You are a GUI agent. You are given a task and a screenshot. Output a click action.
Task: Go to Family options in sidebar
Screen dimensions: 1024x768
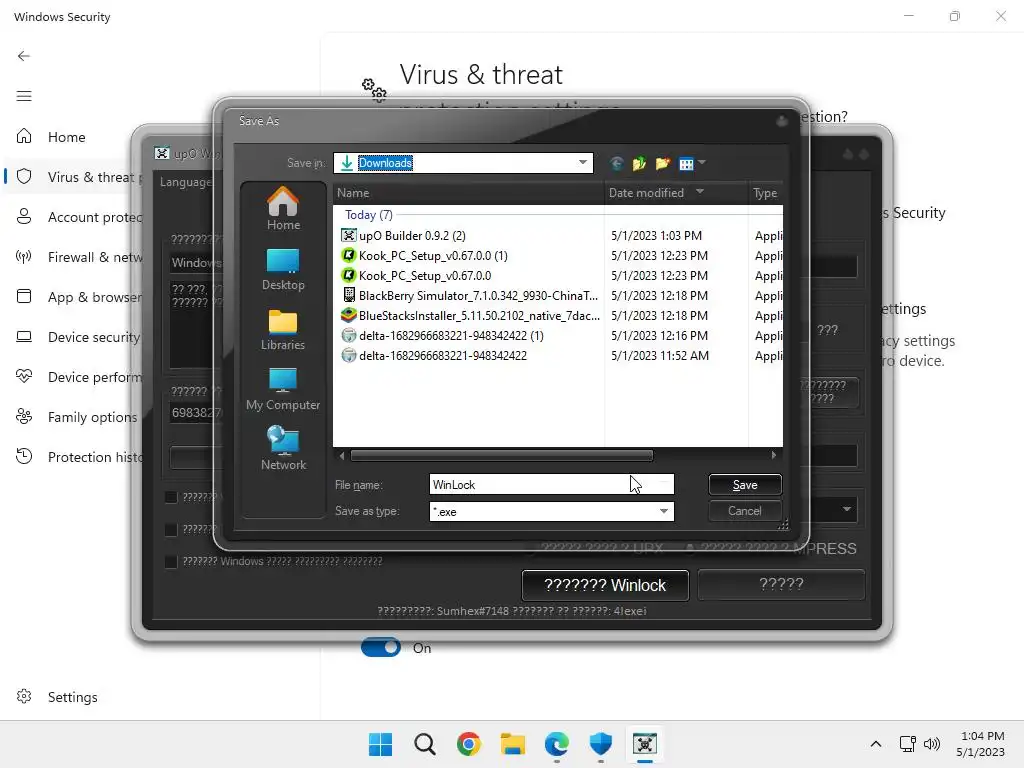click(72, 417)
